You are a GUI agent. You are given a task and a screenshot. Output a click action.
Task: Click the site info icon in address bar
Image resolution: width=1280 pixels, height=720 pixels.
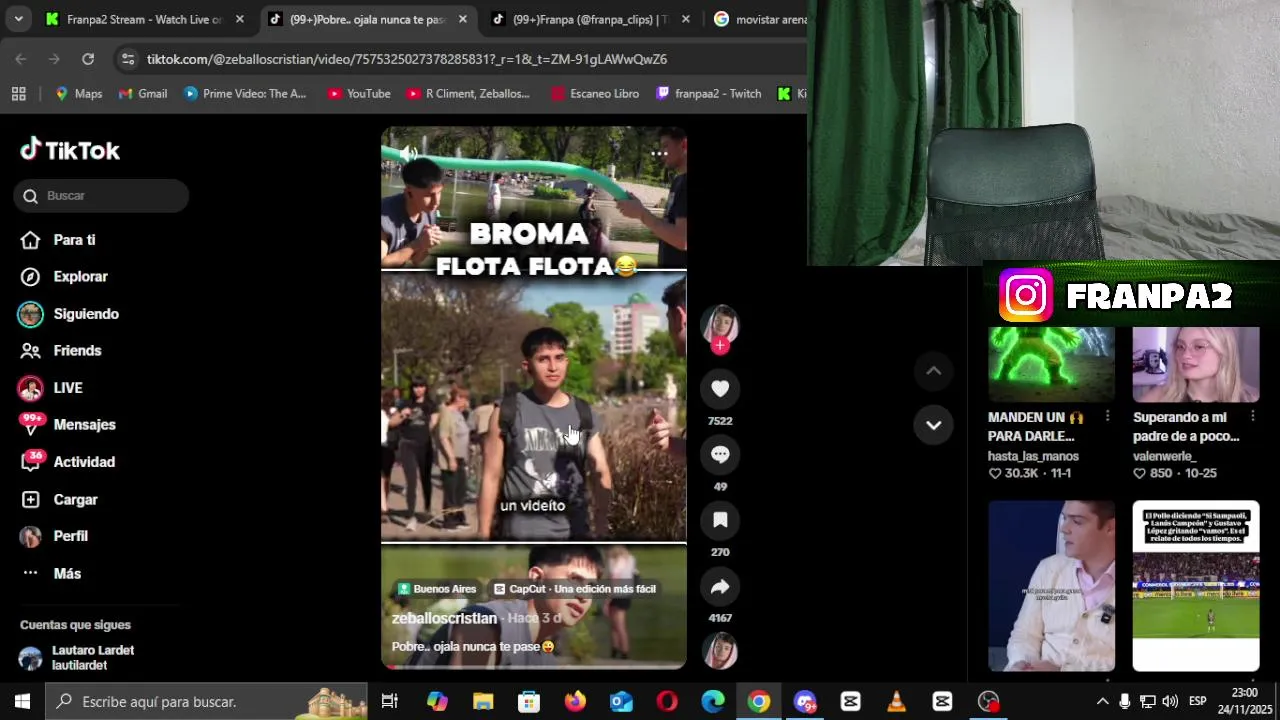point(128,59)
